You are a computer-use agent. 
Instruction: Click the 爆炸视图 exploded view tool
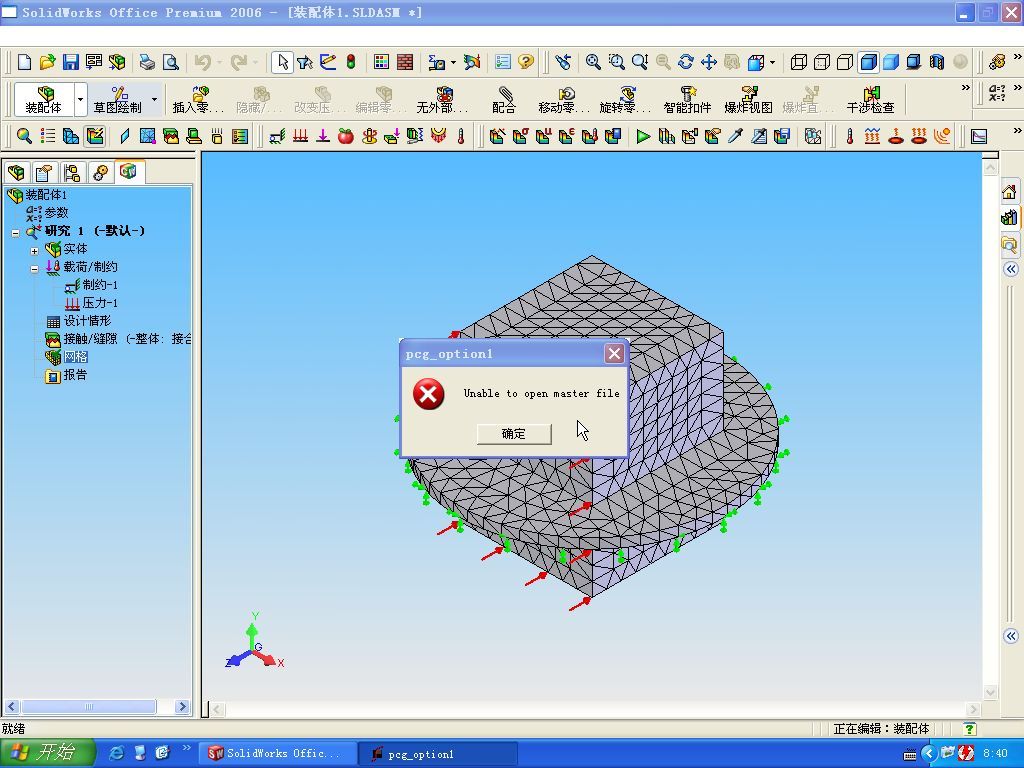tap(748, 99)
